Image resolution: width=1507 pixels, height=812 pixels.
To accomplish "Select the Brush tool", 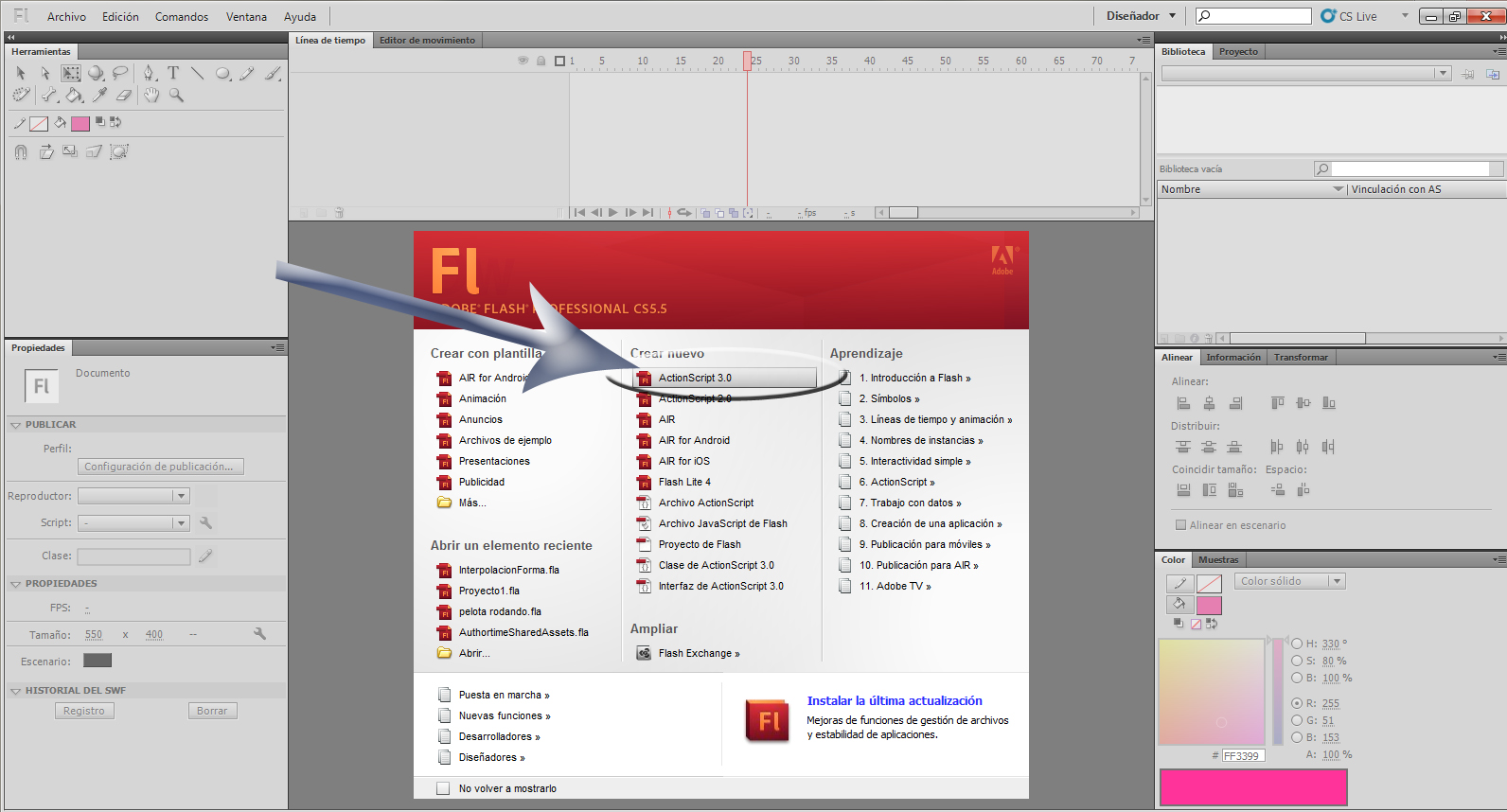I will [273, 73].
